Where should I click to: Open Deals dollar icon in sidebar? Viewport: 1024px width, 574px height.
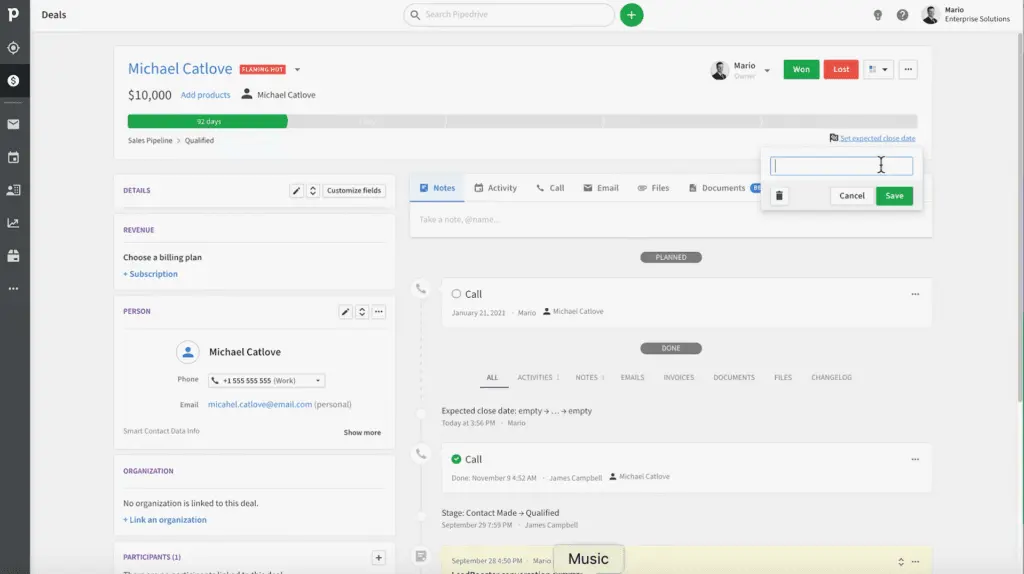click(13, 81)
